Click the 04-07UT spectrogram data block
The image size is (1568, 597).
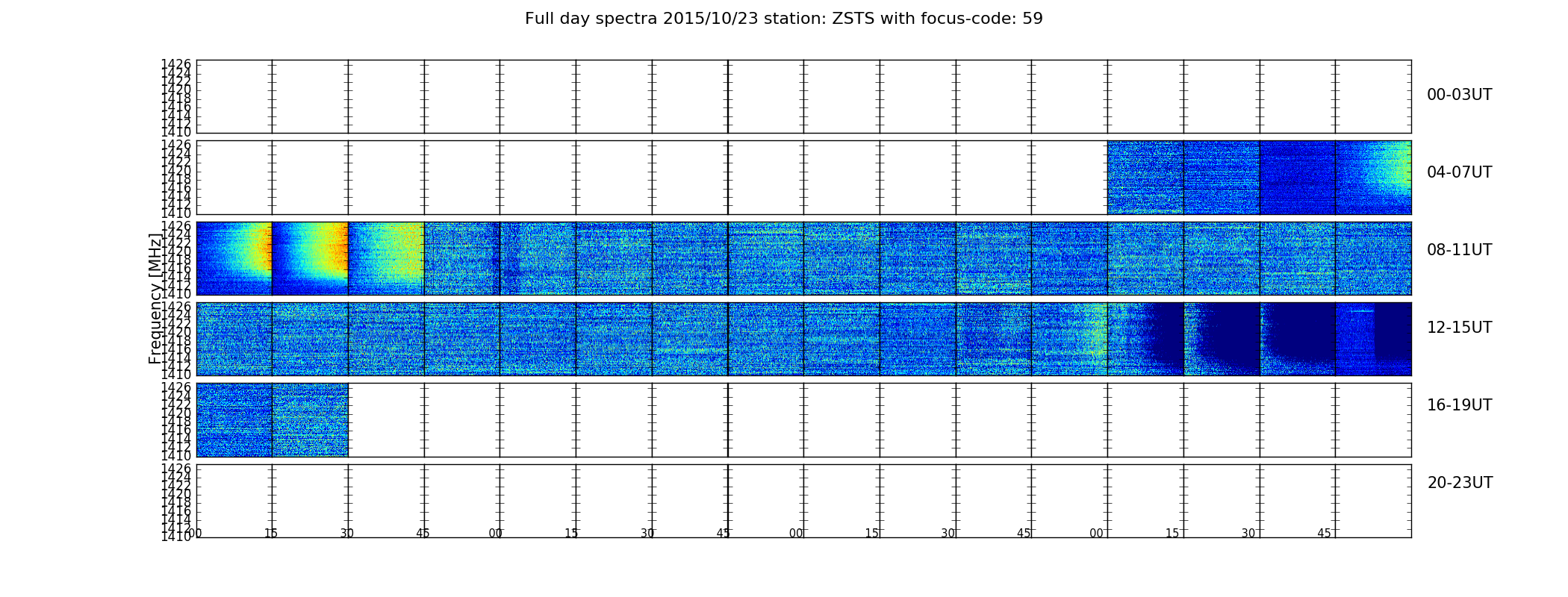click(1259, 178)
